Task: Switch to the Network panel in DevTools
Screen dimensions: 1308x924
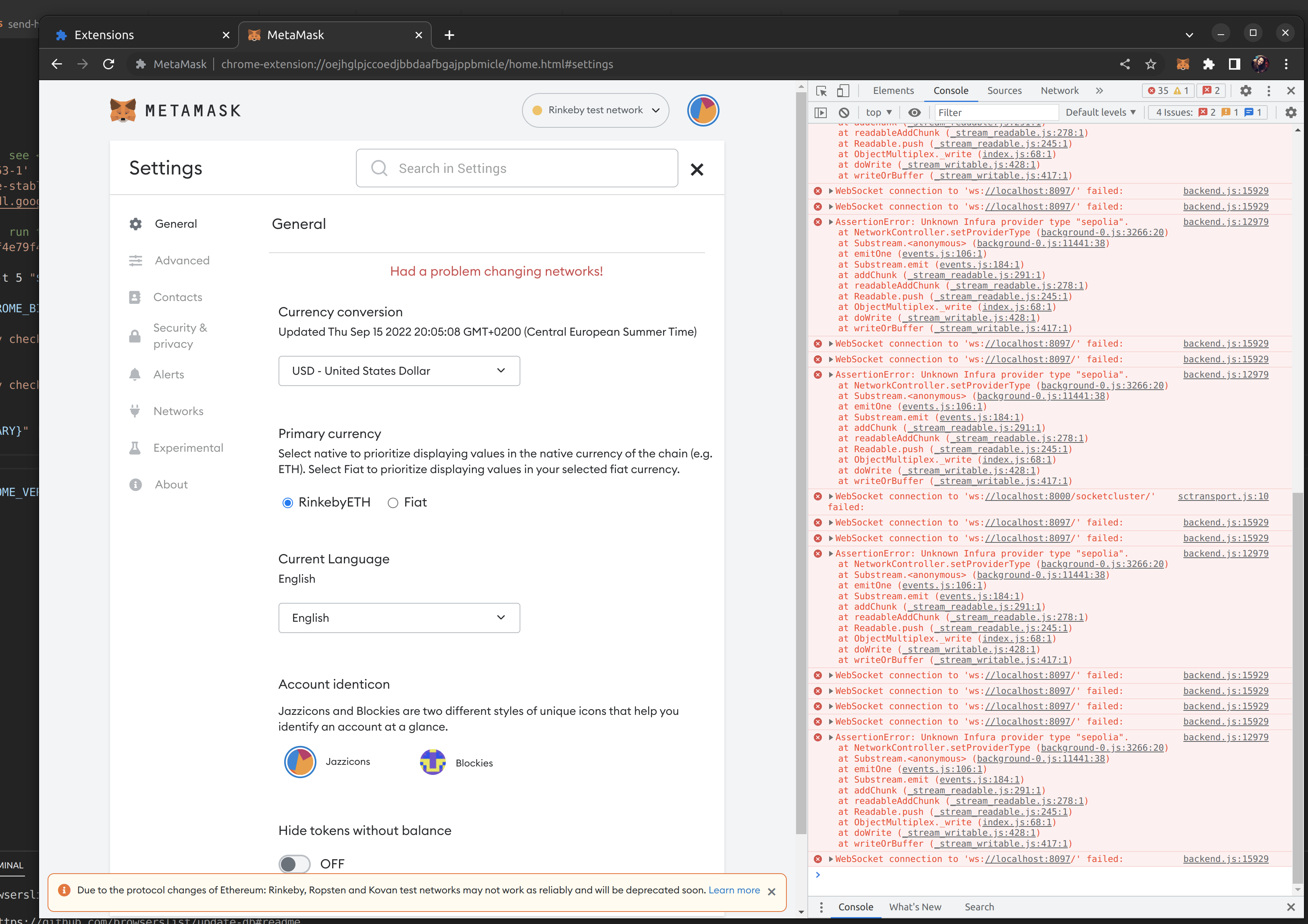Action: (1059, 90)
